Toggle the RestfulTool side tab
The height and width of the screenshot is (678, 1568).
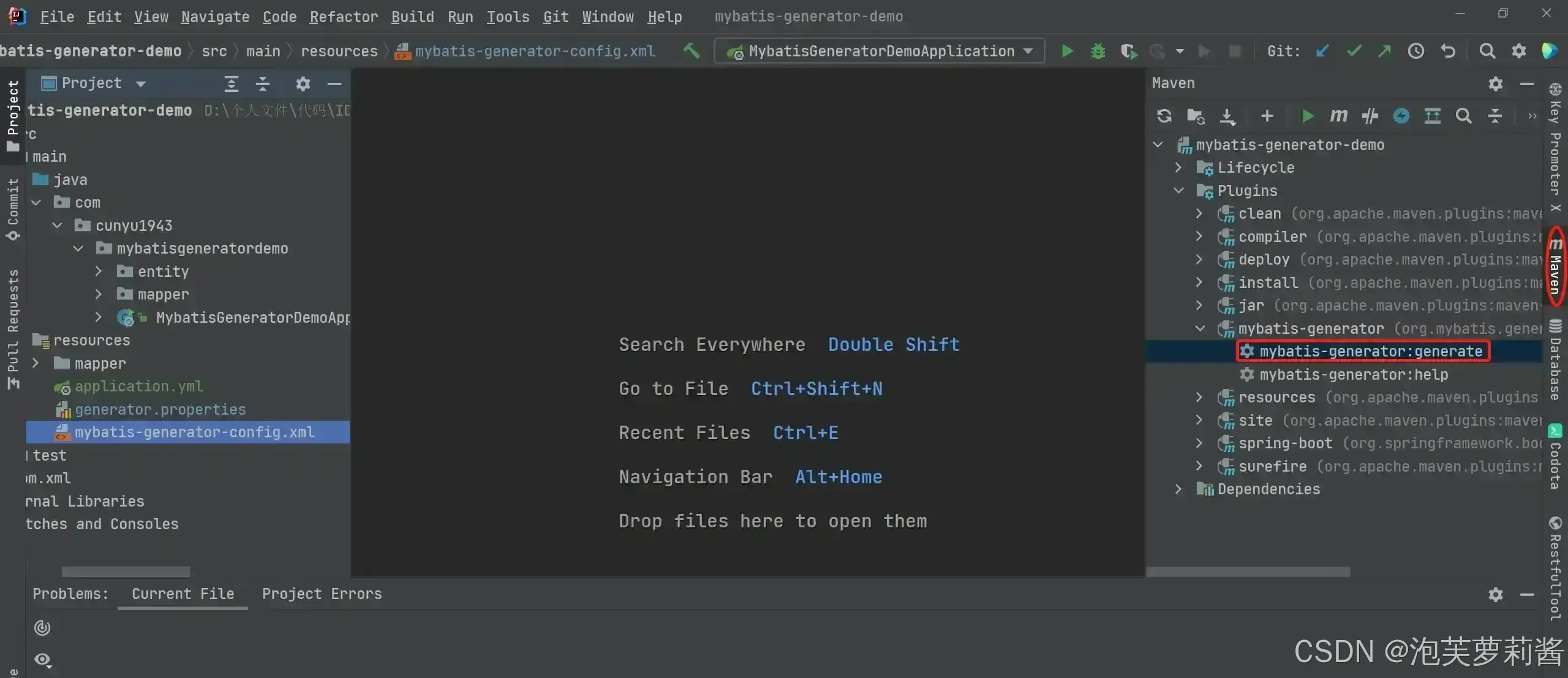tap(1556, 569)
